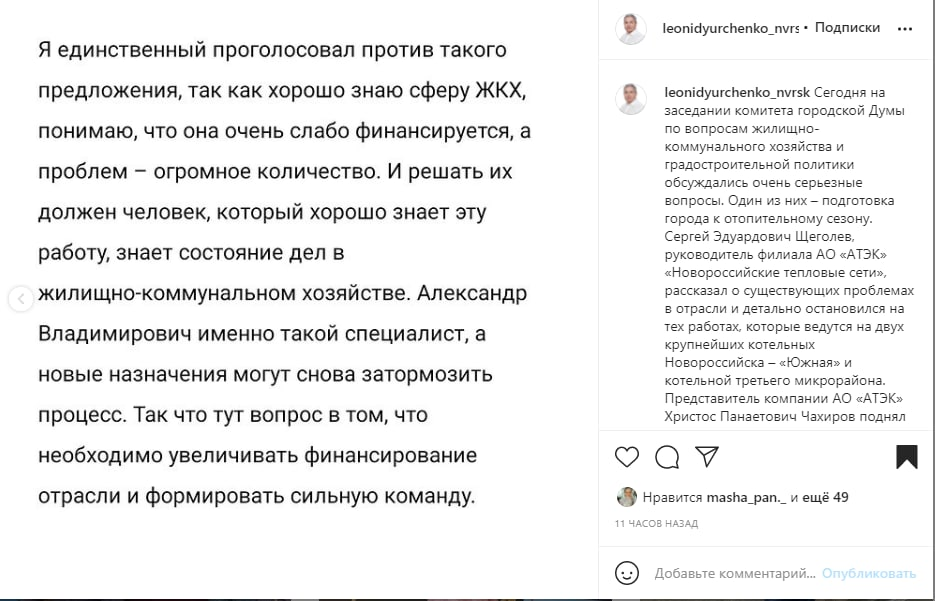The image size is (935, 601).
Task: Like the post with heart icon
Action: pos(627,457)
